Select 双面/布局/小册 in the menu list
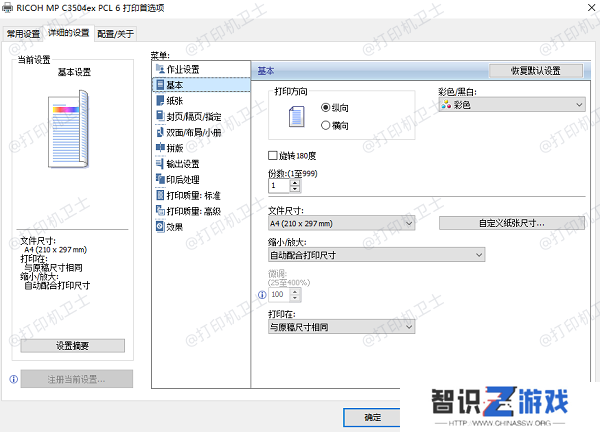This screenshot has width=600, height=432. tap(201, 132)
